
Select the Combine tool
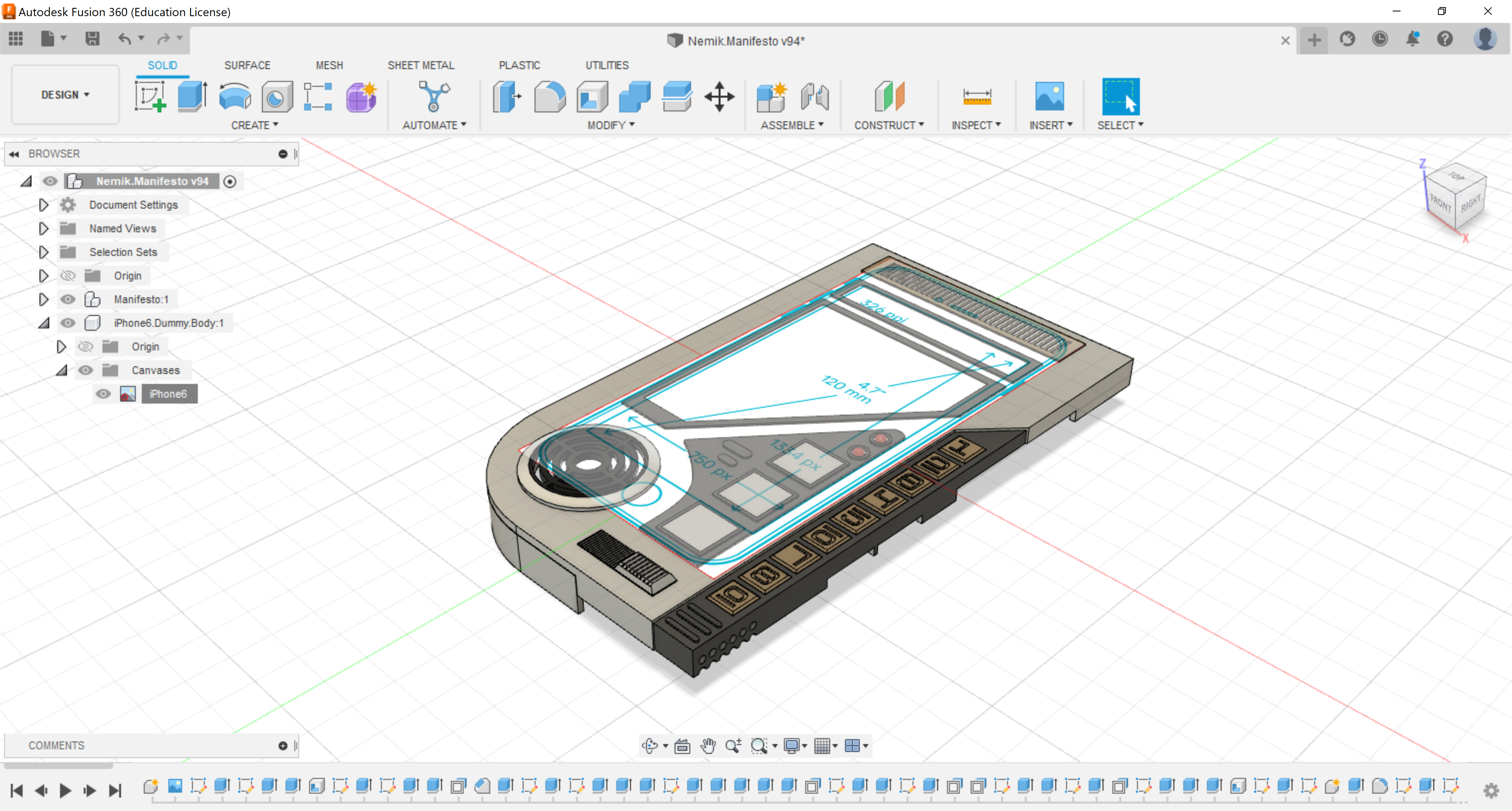[634, 97]
